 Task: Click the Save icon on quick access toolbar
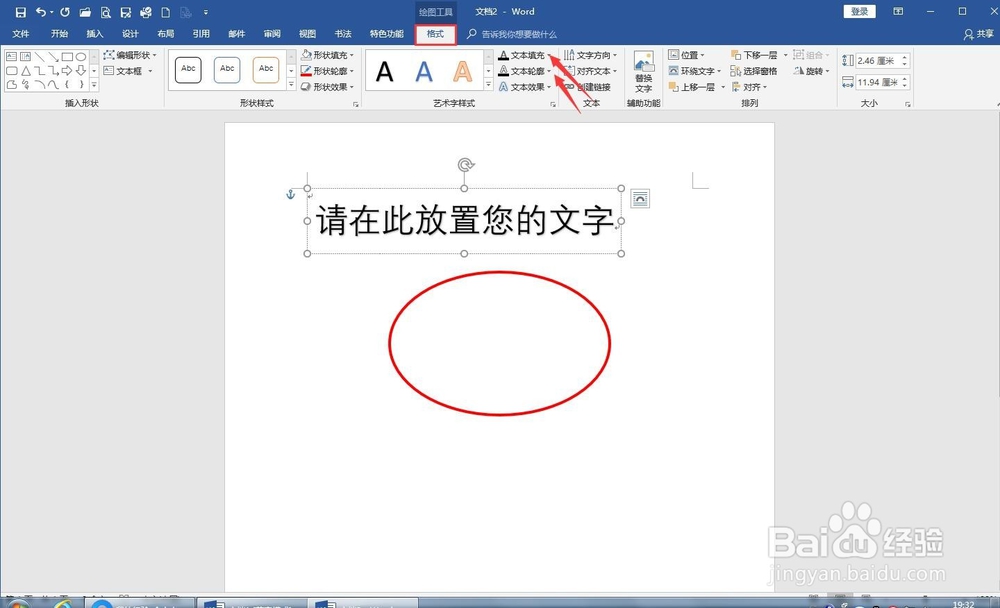[20, 11]
